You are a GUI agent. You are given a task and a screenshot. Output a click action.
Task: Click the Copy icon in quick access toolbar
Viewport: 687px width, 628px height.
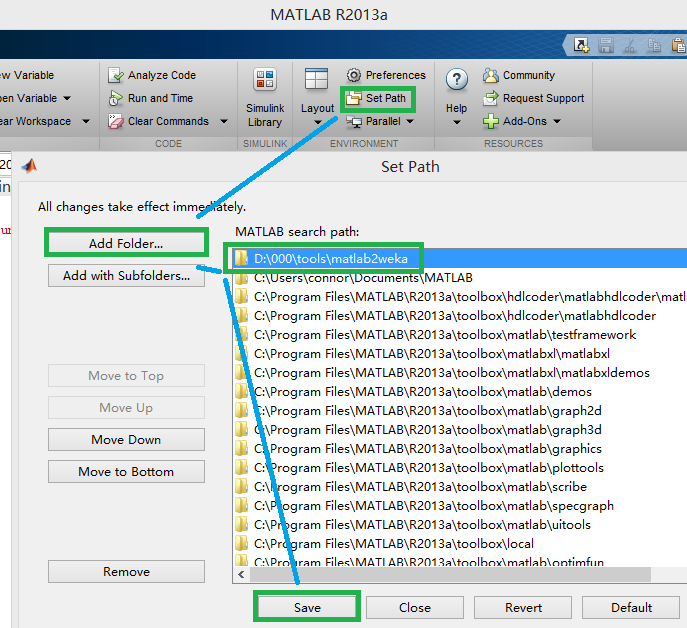(654, 45)
